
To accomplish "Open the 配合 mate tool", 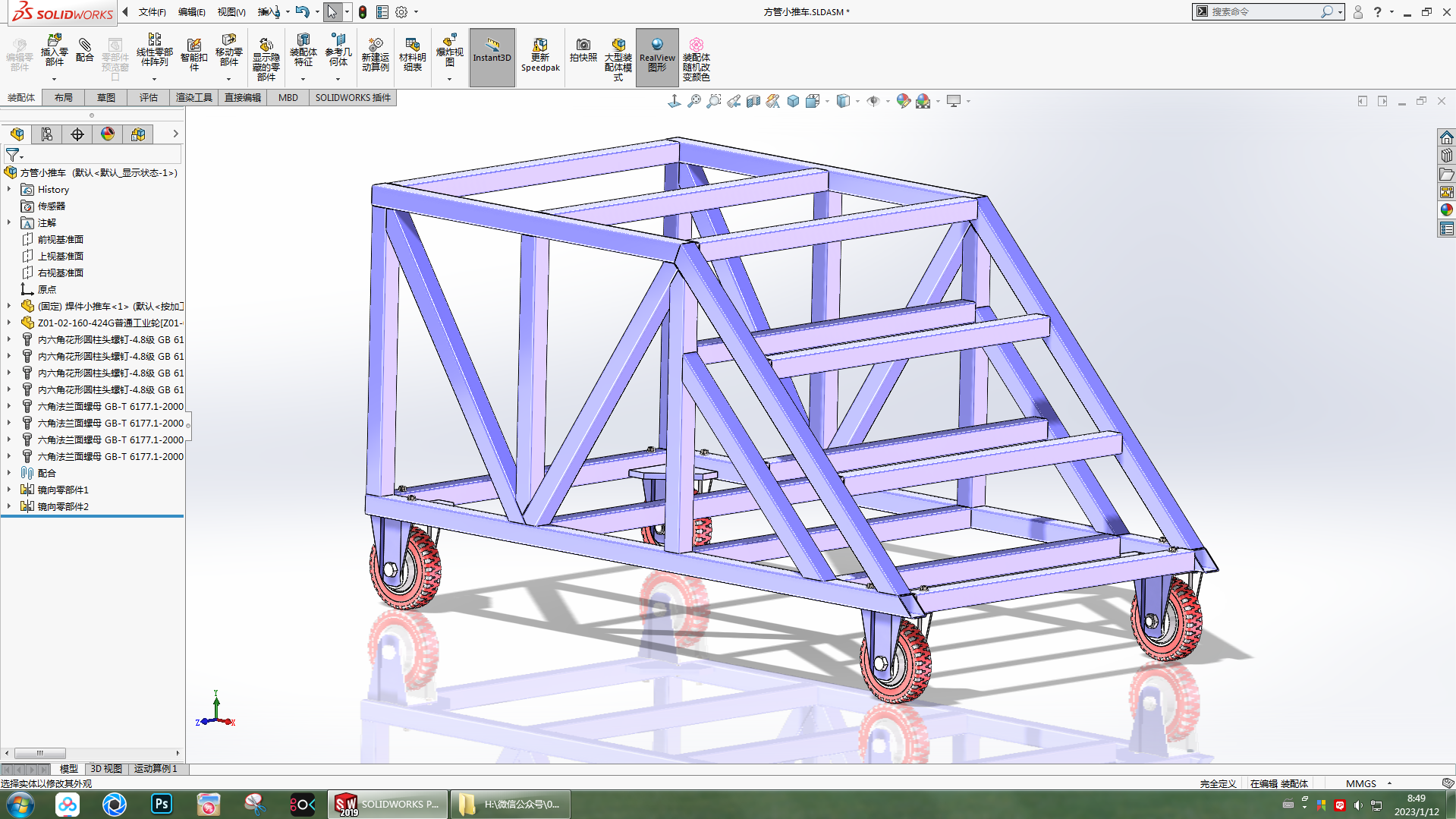I will pos(85,50).
